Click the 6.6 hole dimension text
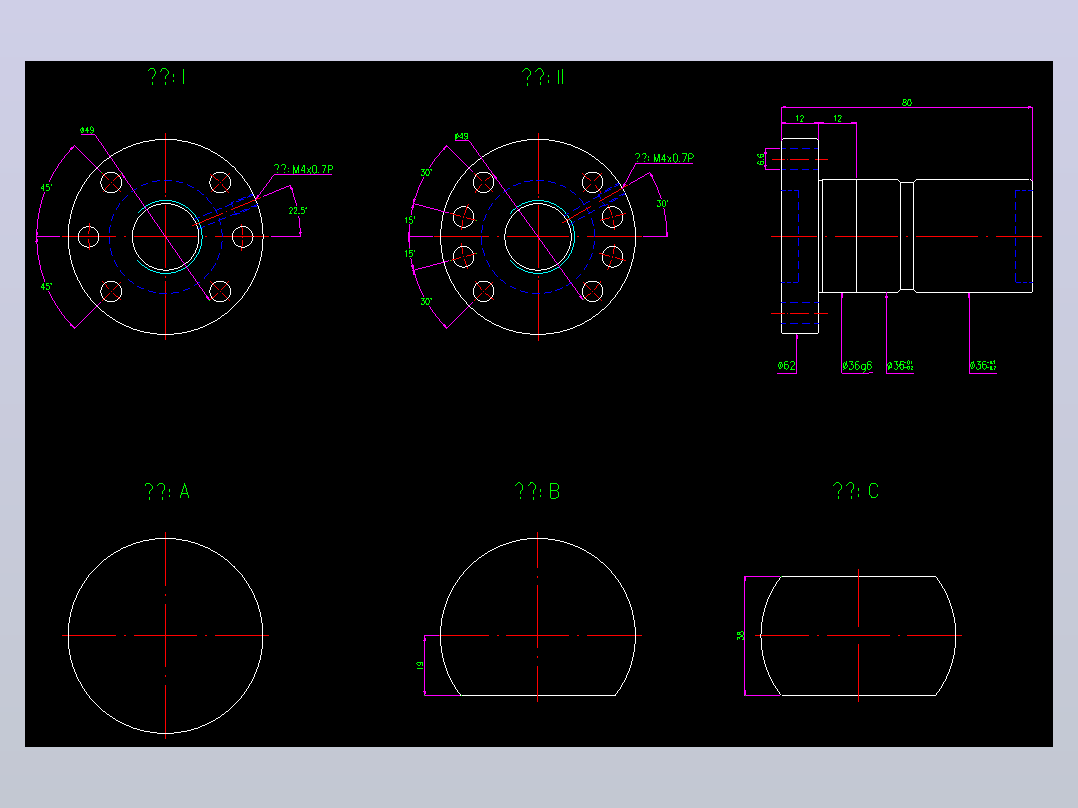Image resolution: width=1078 pixels, height=808 pixels. pyautogui.click(x=760, y=159)
